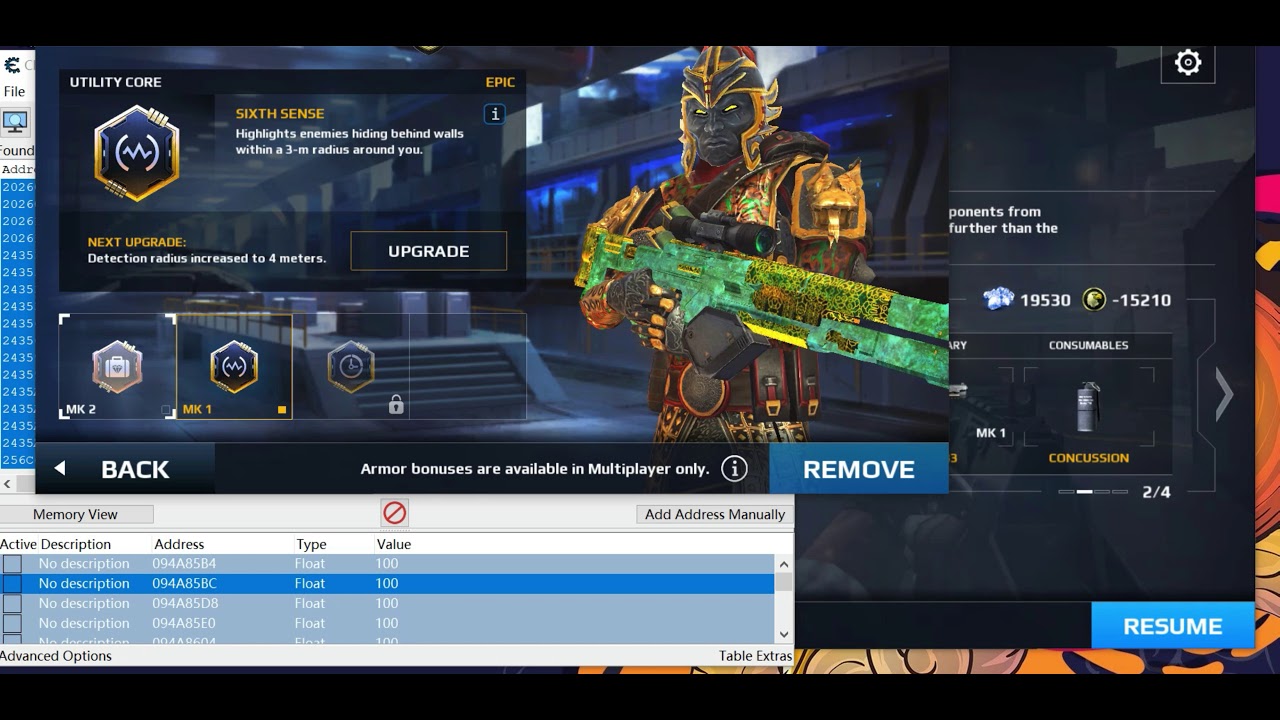Click the CONSUMABLES heading
Image resolution: width=1280 pixels, height=720 pixels.
coord(1088,345)
